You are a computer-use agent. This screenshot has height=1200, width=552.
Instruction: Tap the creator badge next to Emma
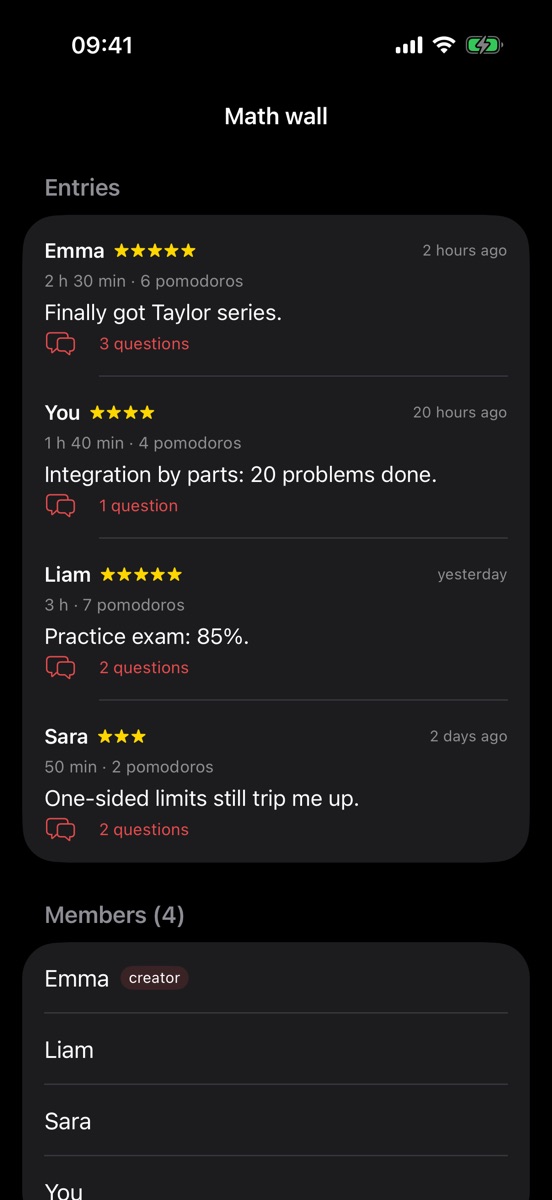click(x=154, y=978)
